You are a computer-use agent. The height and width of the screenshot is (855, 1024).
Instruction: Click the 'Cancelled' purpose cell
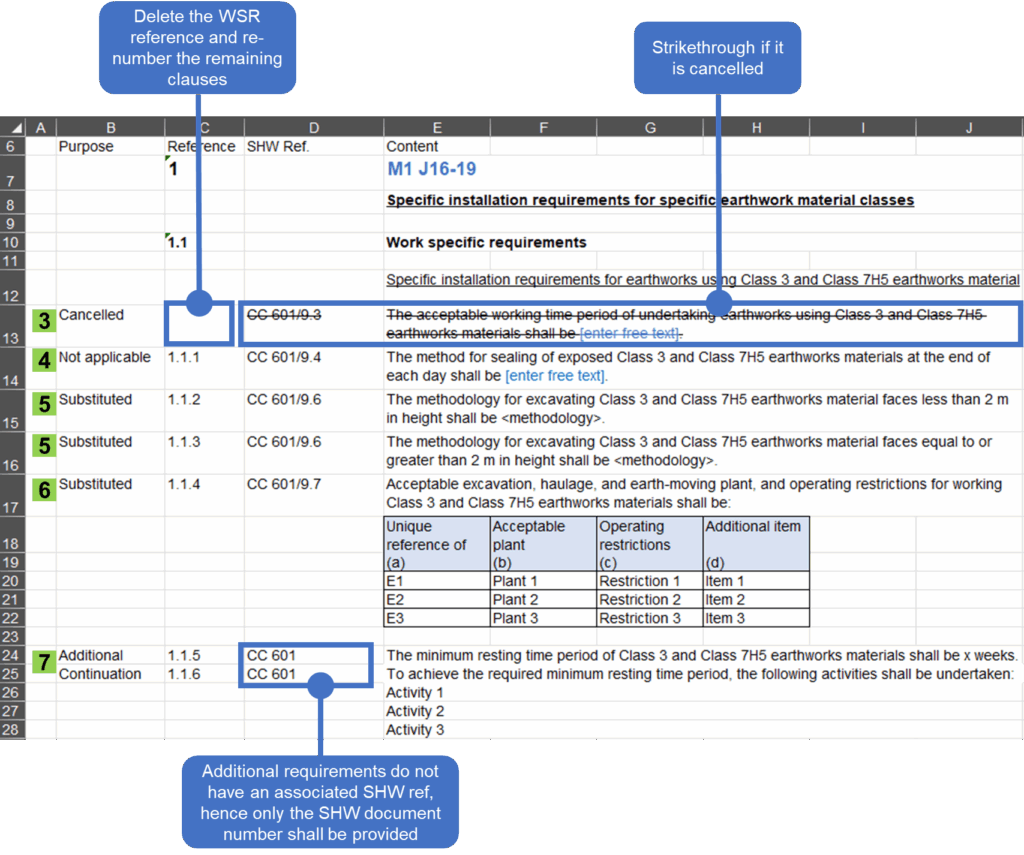(x=91, y=315)
